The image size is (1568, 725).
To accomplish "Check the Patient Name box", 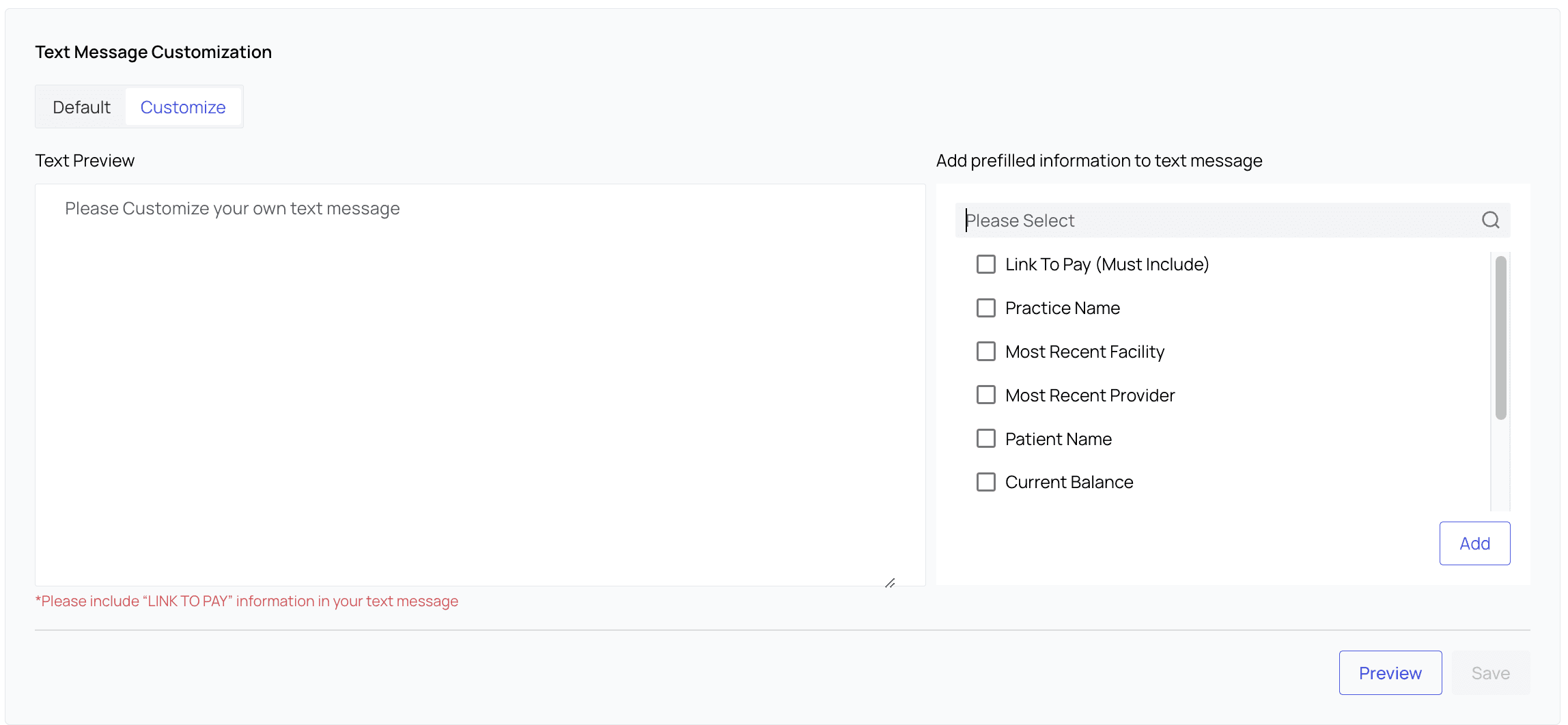I will click(985, 438).
